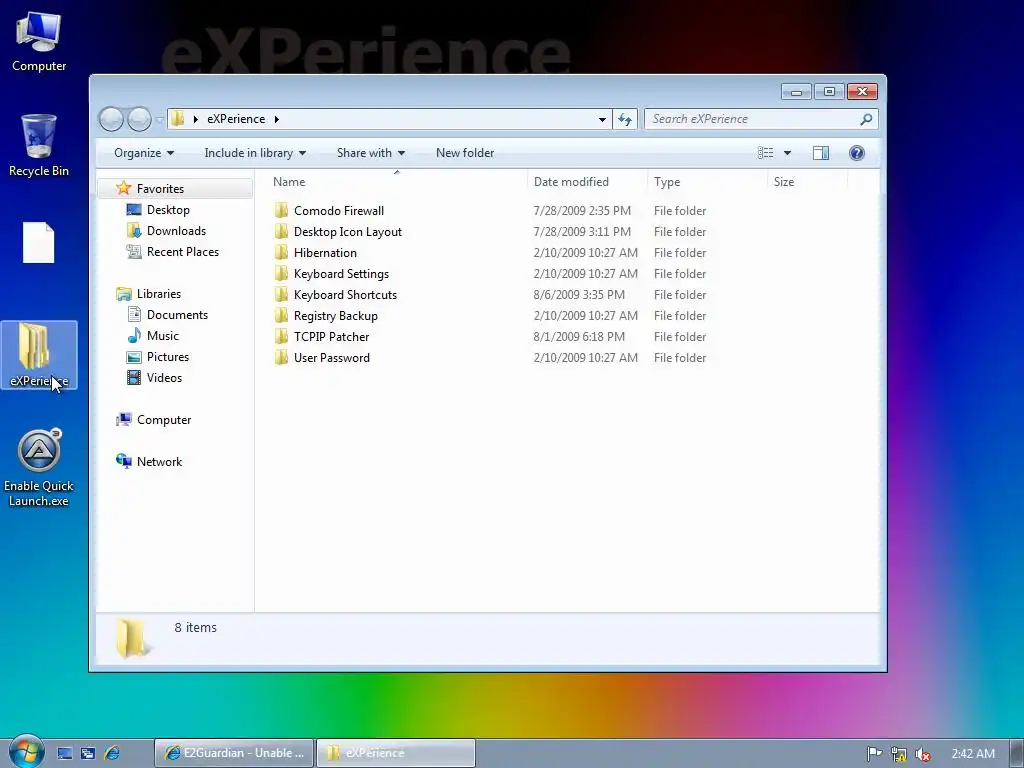This screenshot has height=768, width=1024.
Task: Click the network tray icon
Action: coord(899,754)
